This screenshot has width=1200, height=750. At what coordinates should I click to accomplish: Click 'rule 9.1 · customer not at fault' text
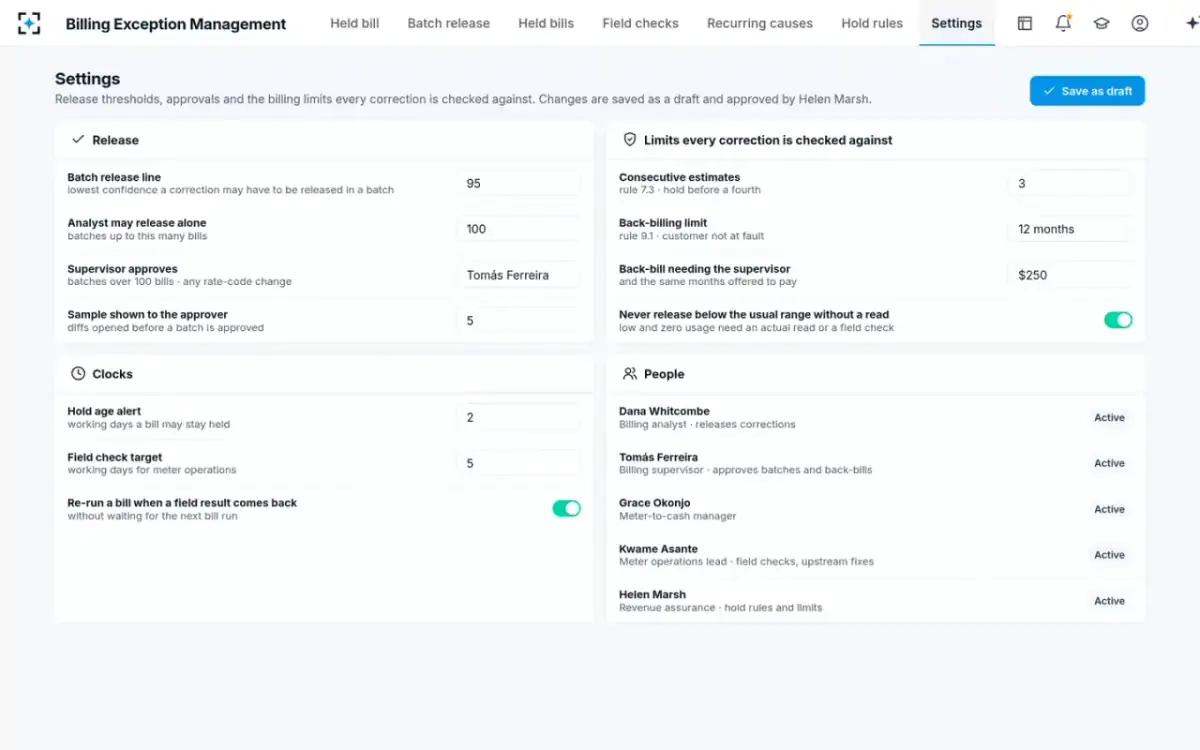point(692,236)
